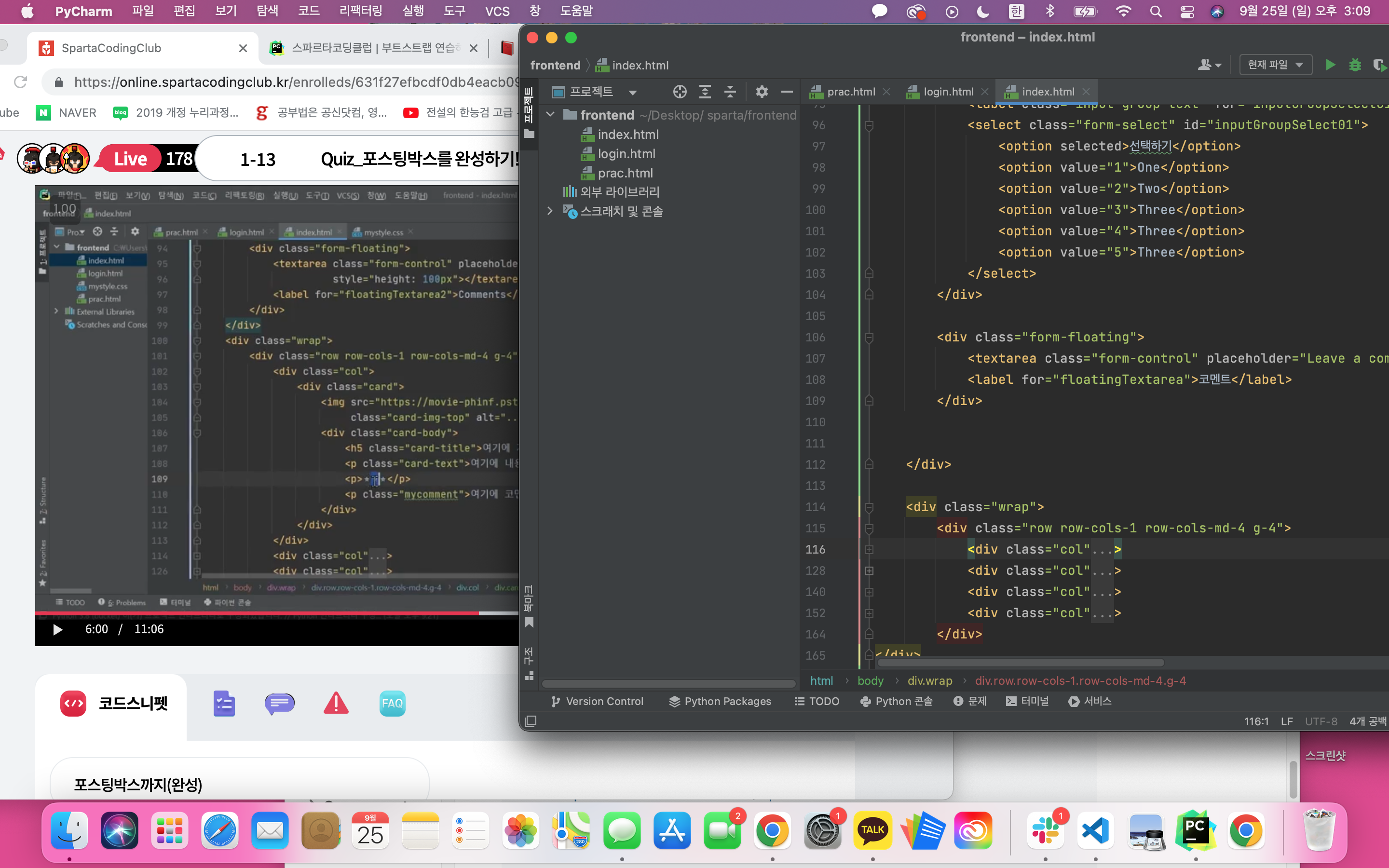This screenshot has width=1389, height=868.
Task: Start debugging with the bug icon
Action: [1355, 65]
